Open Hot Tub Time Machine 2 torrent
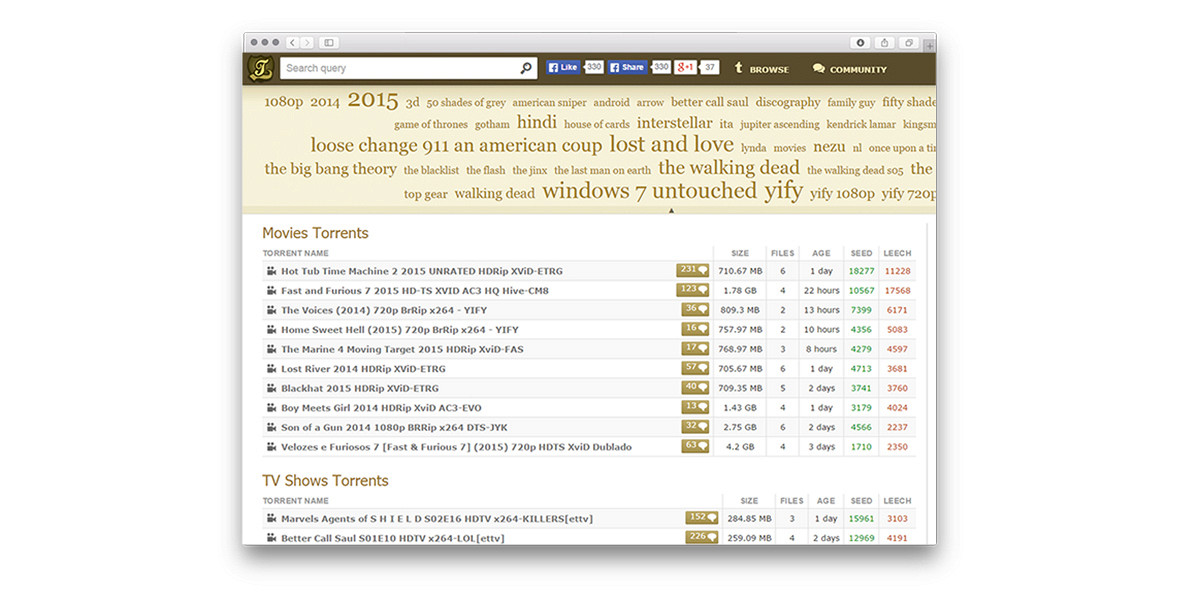 click(x=421, y=271)
